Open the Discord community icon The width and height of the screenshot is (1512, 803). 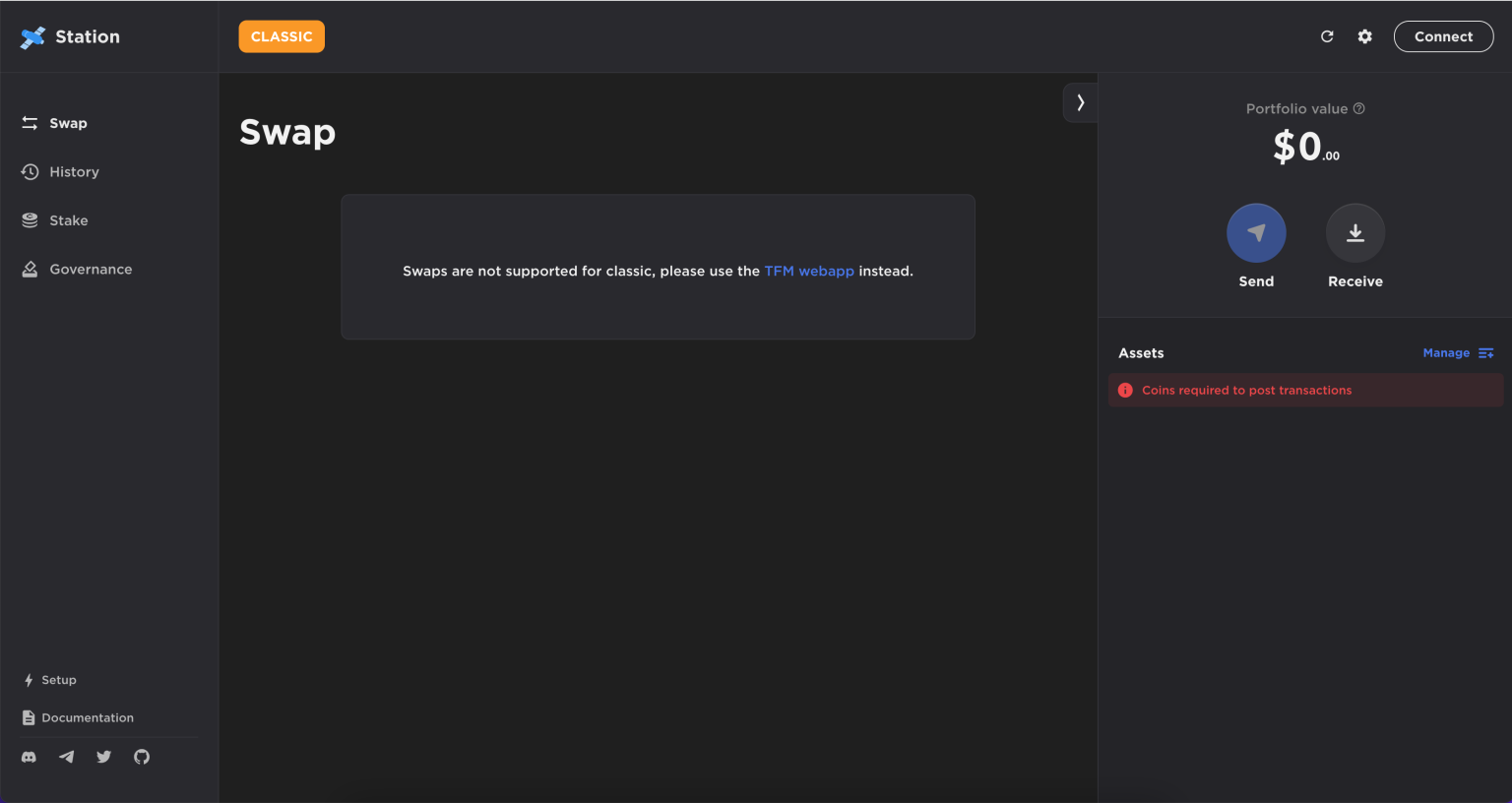click(30, 757)
